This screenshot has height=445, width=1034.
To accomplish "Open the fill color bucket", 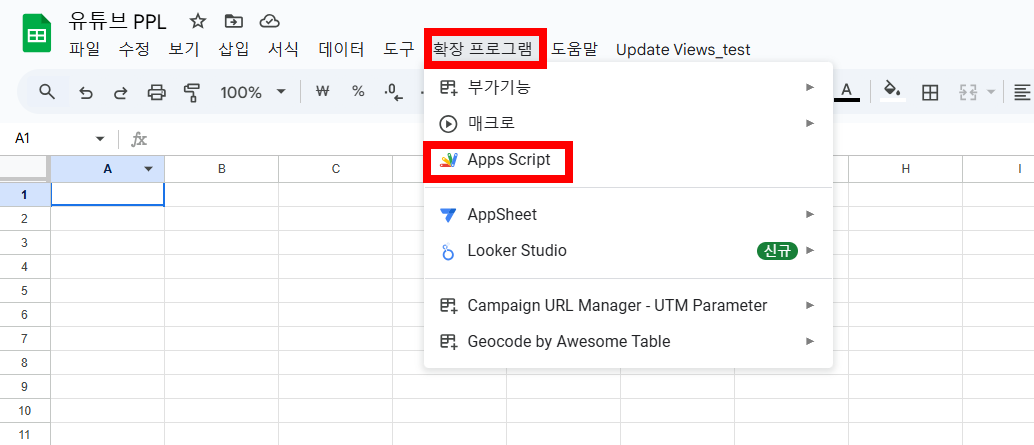I will (892, 91).
